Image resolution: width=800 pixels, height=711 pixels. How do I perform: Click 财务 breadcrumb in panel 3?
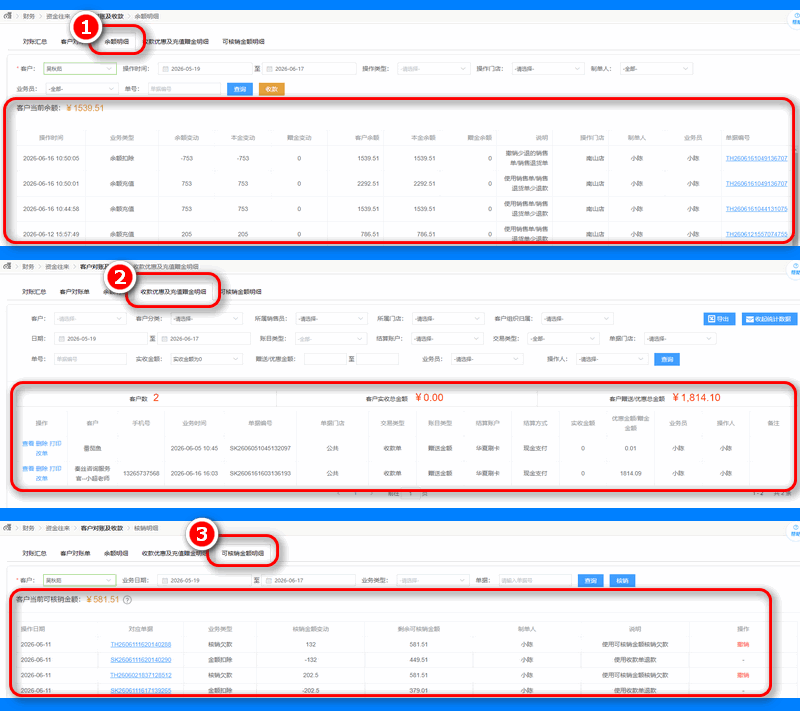pos(28,528)
